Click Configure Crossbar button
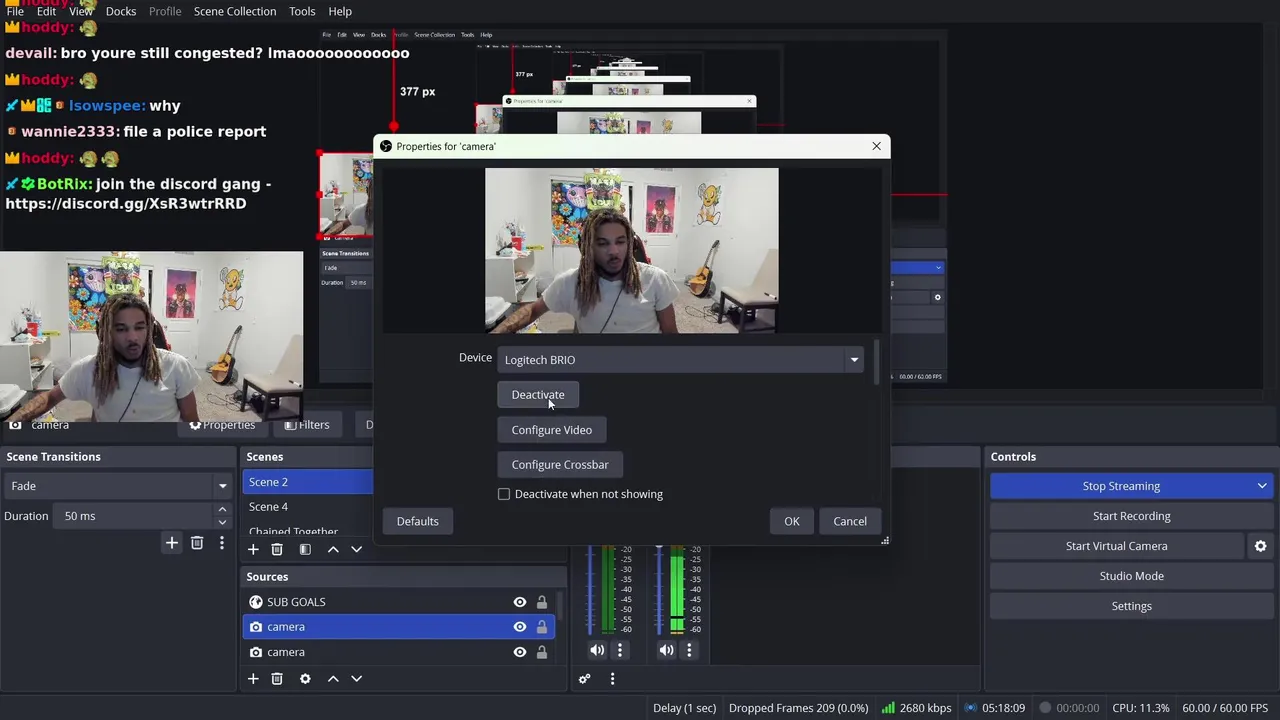The image size is (1280, 720). click(560, 465)
